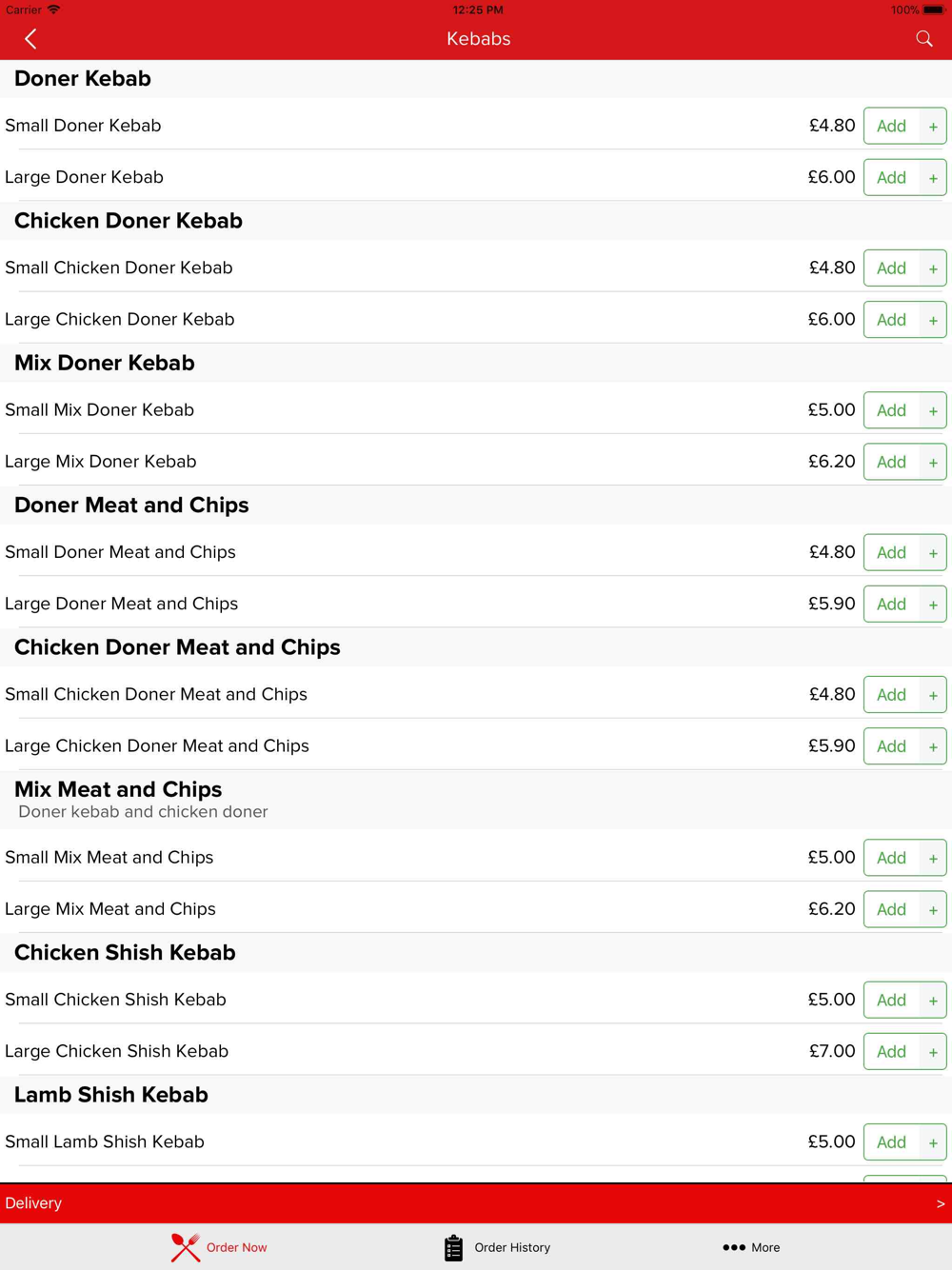Tap the Order Now fork and knife icon
The width and height of the screenshot is (952, 1270).
(186, 1247)
